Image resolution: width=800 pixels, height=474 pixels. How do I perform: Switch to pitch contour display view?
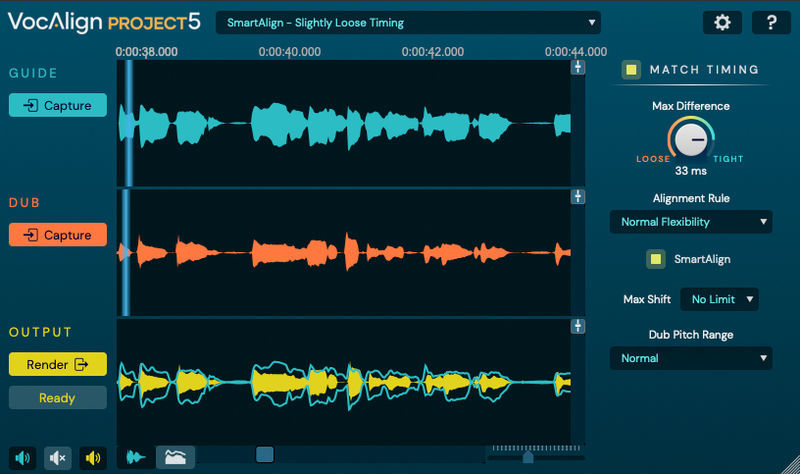175,457
